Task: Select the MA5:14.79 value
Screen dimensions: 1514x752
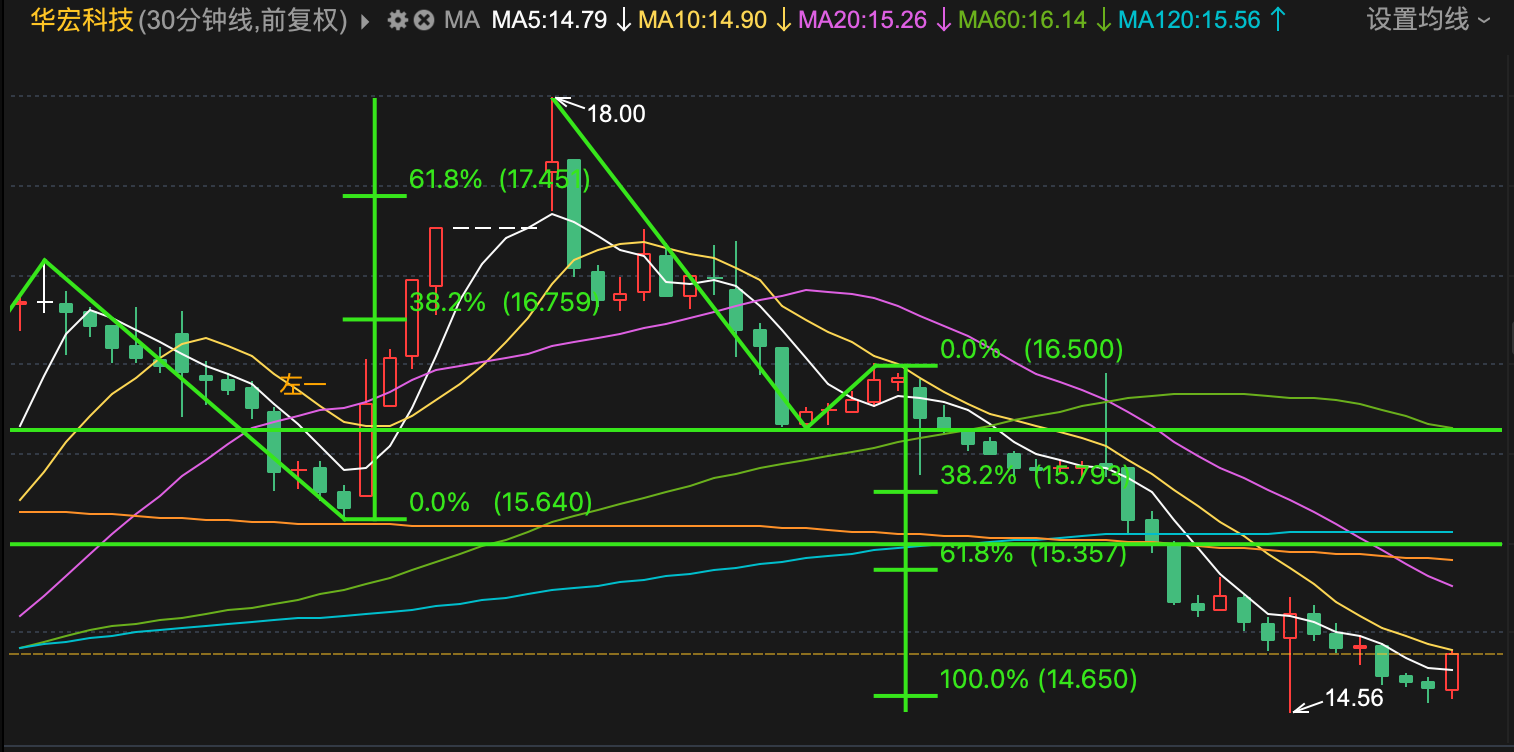Action: click(x=549, y=20)
